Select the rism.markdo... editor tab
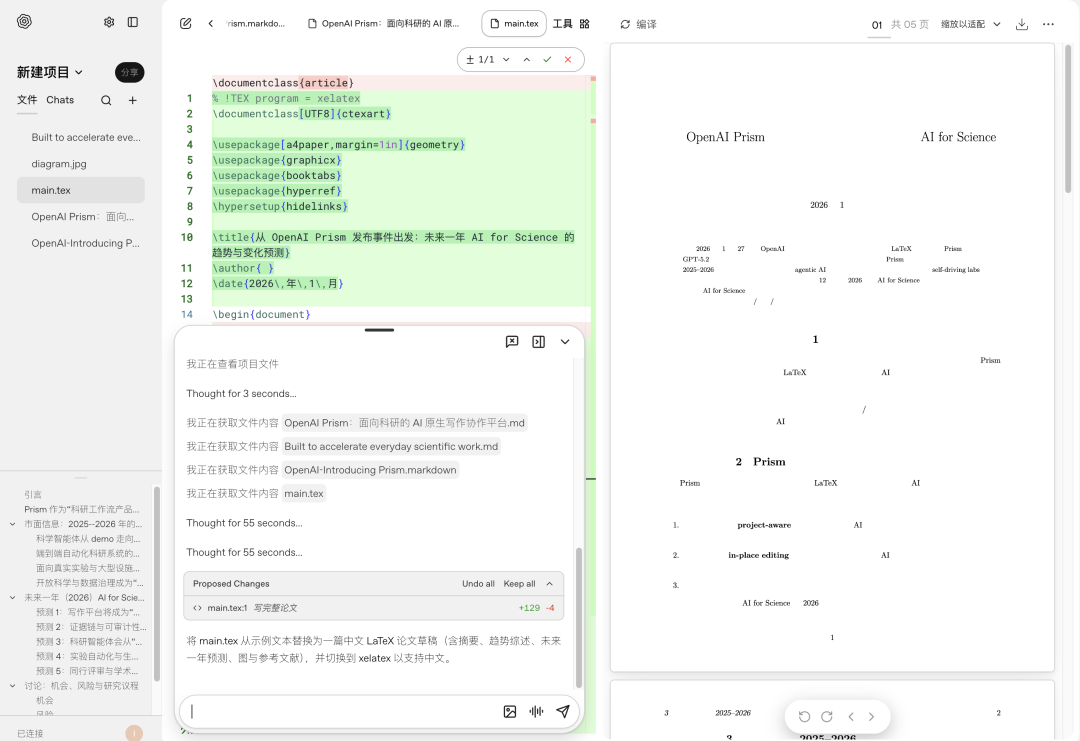The width and height of the screenshot is (1080, 741). coord(256,23)
